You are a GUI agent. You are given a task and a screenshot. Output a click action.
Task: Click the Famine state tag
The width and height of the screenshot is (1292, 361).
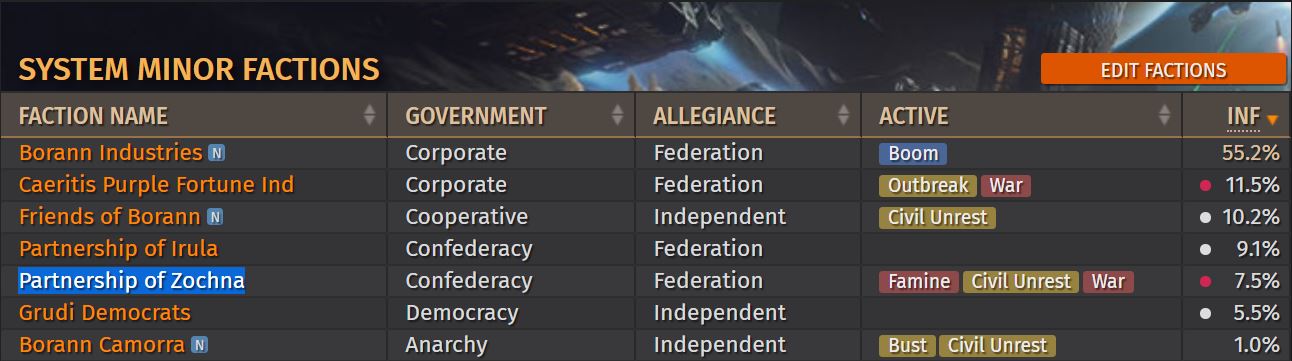coord(919,282)
